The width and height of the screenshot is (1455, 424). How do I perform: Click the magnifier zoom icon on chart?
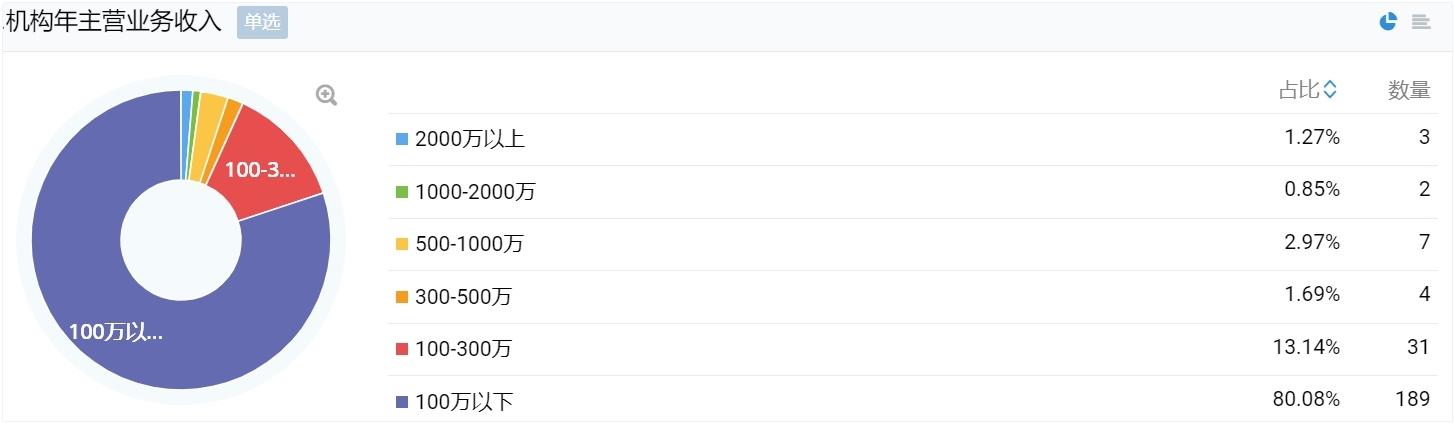[x=327, y=95]
